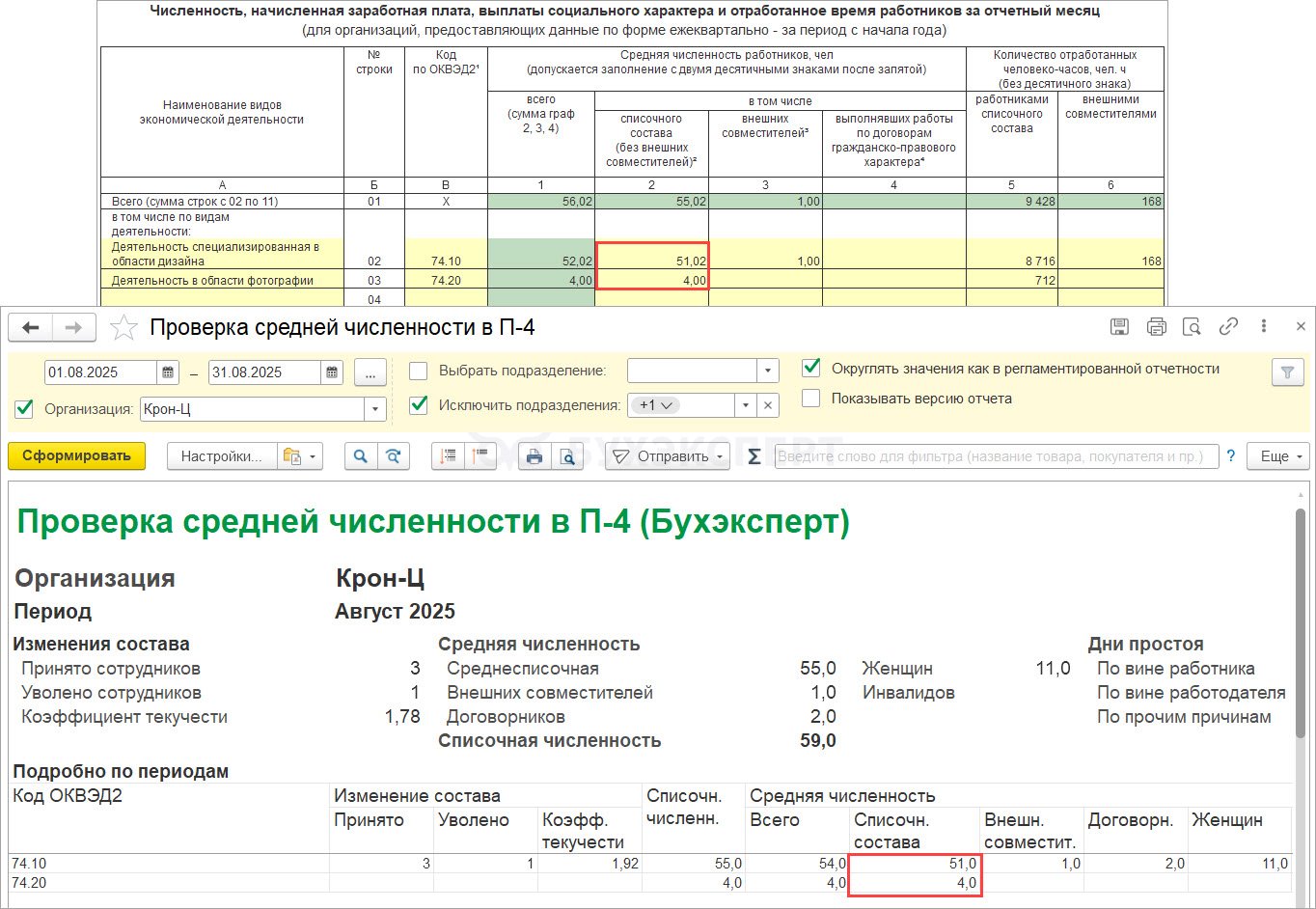Click the sum (Σ) icon

tap(754, 456)
